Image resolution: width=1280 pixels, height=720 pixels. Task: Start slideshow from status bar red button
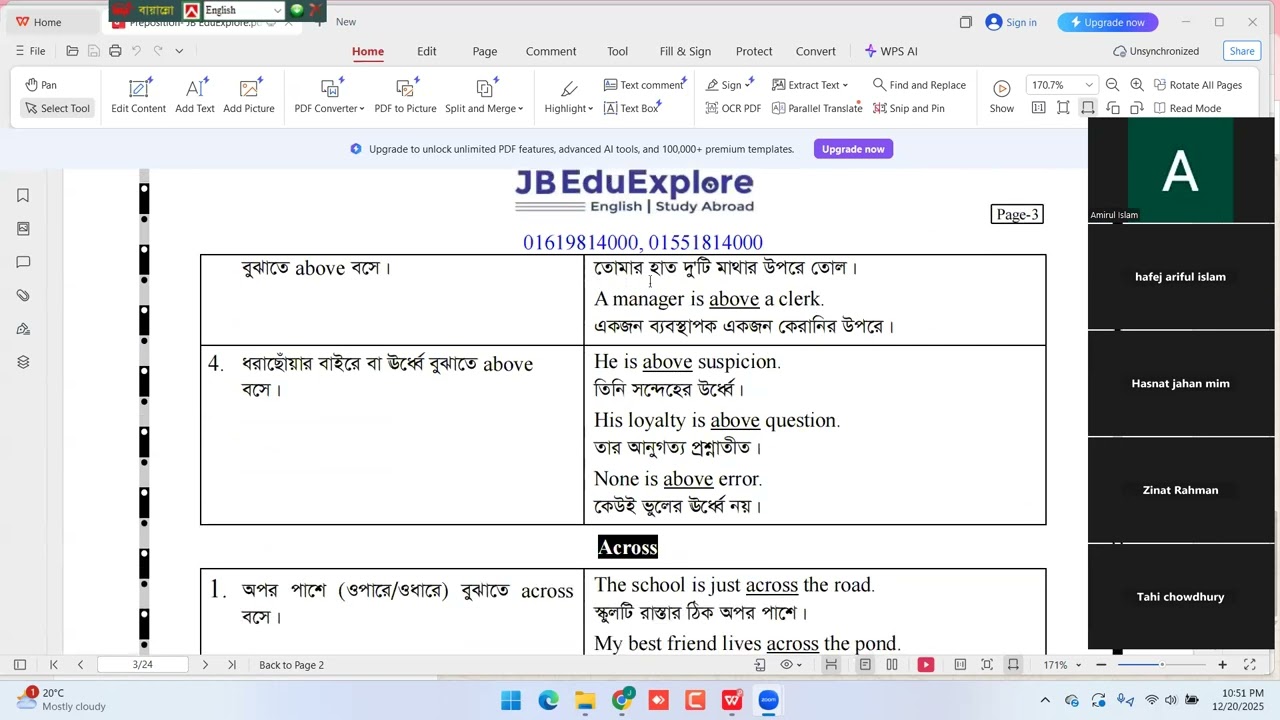(x=926, y=665)
